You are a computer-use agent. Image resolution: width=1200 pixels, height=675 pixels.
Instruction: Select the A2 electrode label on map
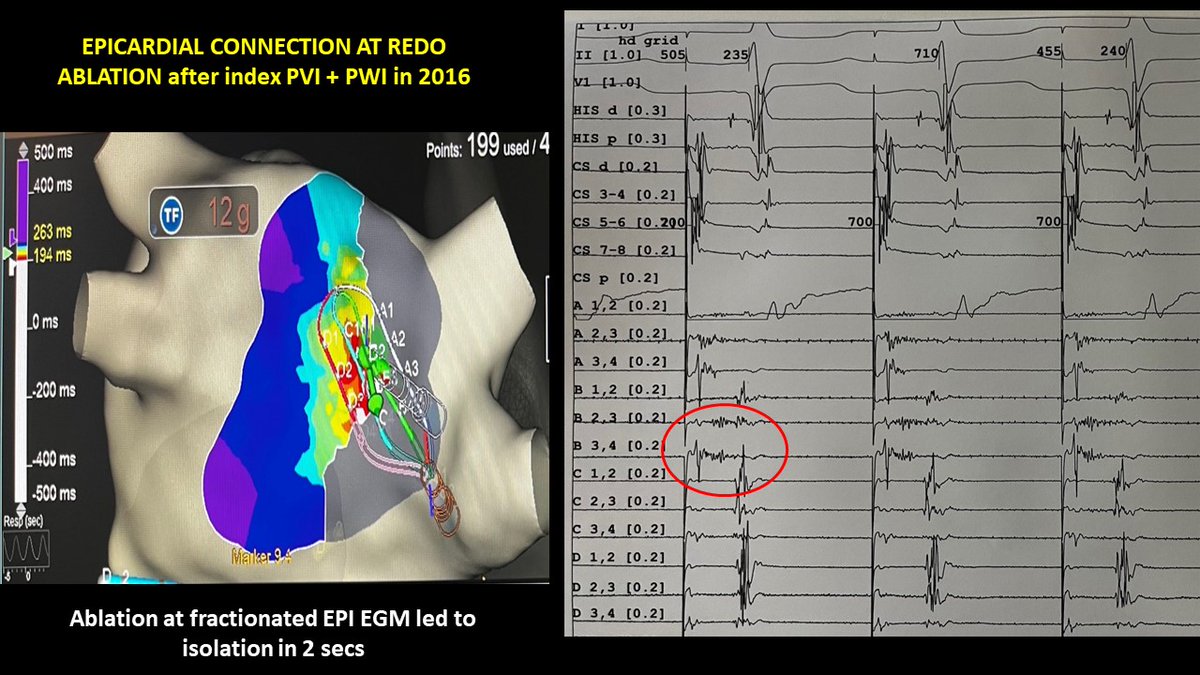tap(397, 339)
